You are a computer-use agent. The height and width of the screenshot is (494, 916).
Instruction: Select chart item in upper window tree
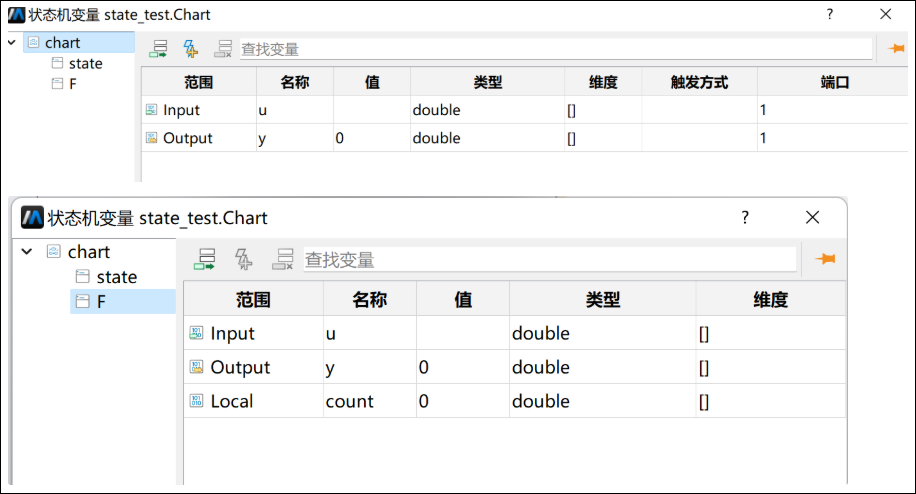click(x=79, y=43)
